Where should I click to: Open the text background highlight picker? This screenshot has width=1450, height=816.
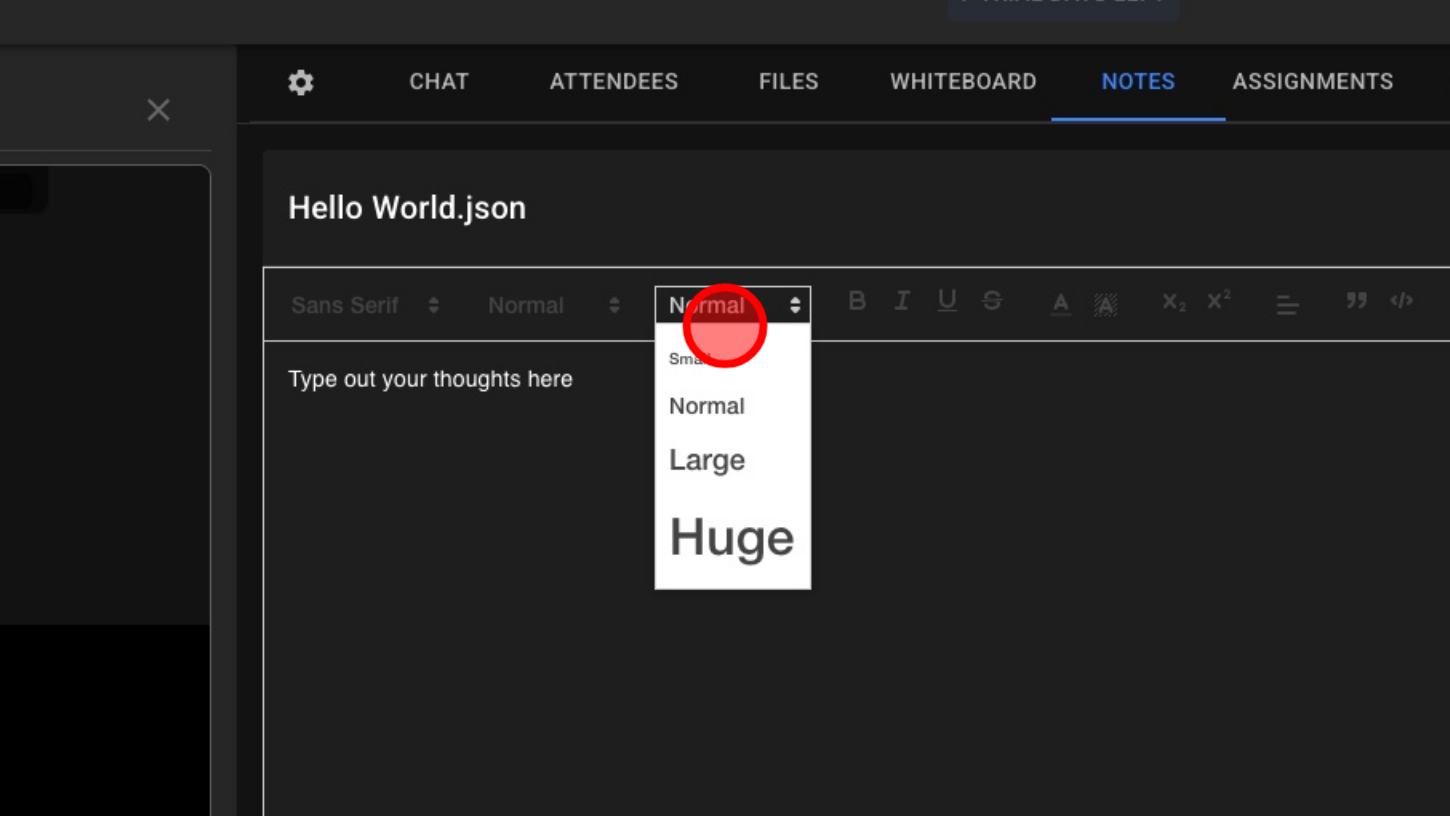[x=1105, y=304]
